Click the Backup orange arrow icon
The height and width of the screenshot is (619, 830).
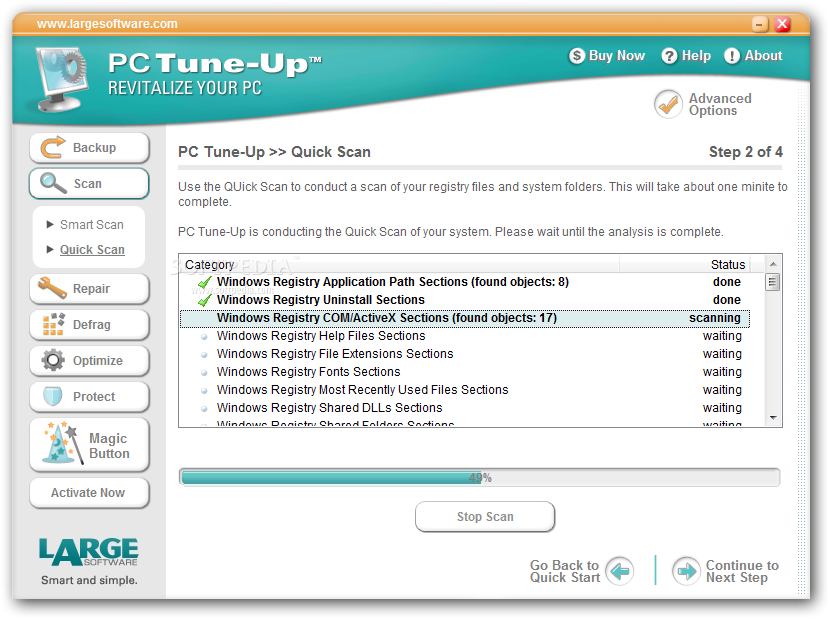point(52,147)
